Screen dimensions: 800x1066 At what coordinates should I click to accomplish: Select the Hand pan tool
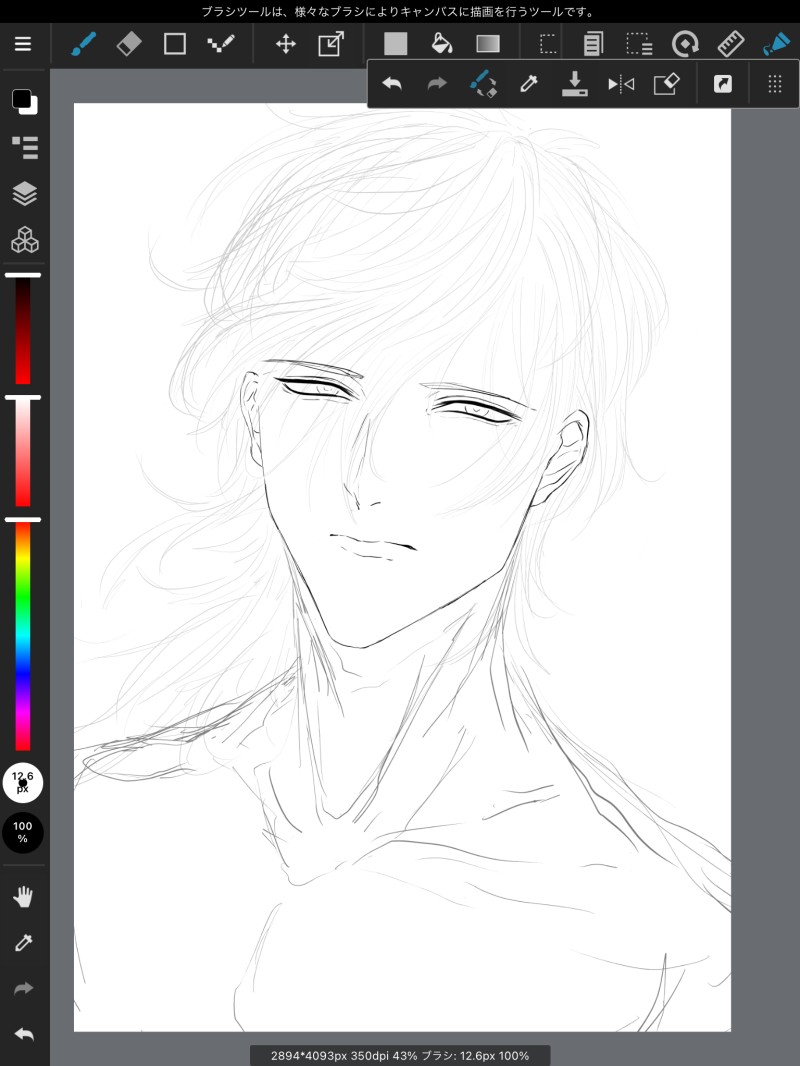(23, 897)
